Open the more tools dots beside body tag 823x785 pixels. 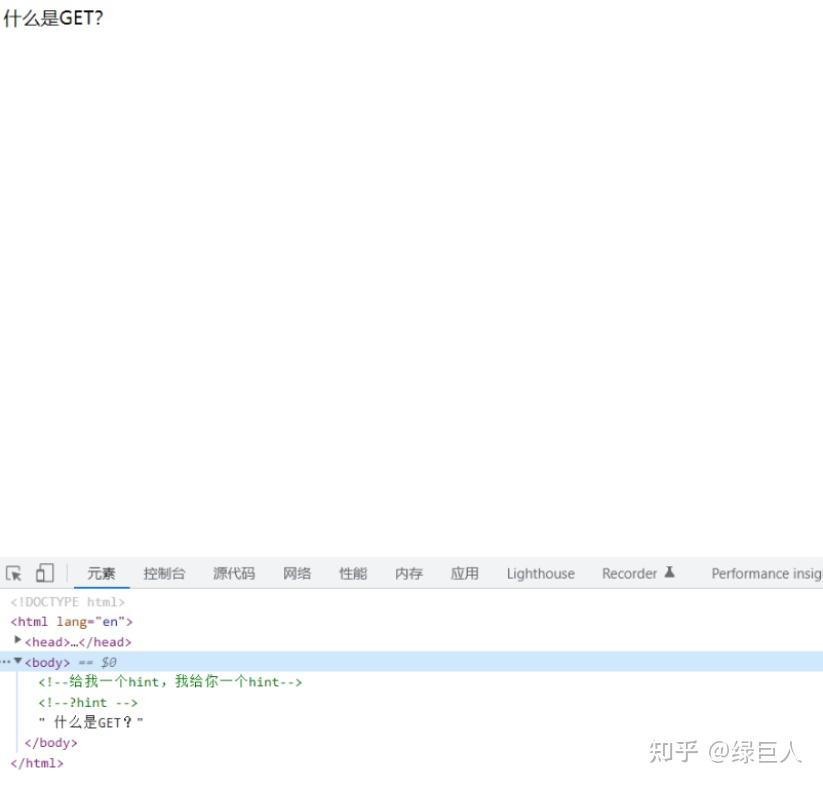4,661
